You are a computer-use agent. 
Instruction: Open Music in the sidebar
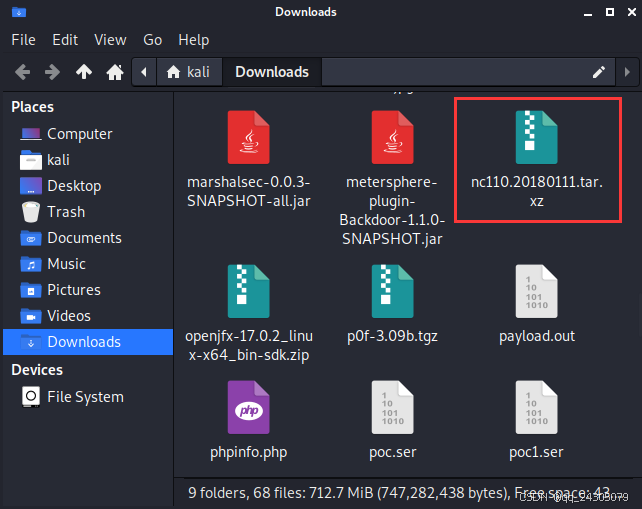pyautogui.click(x=88, y=264)
